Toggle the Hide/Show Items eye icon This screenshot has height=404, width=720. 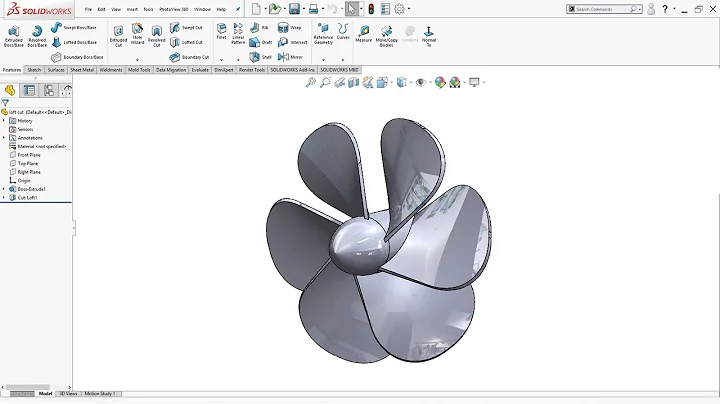(x=421, y=82)
